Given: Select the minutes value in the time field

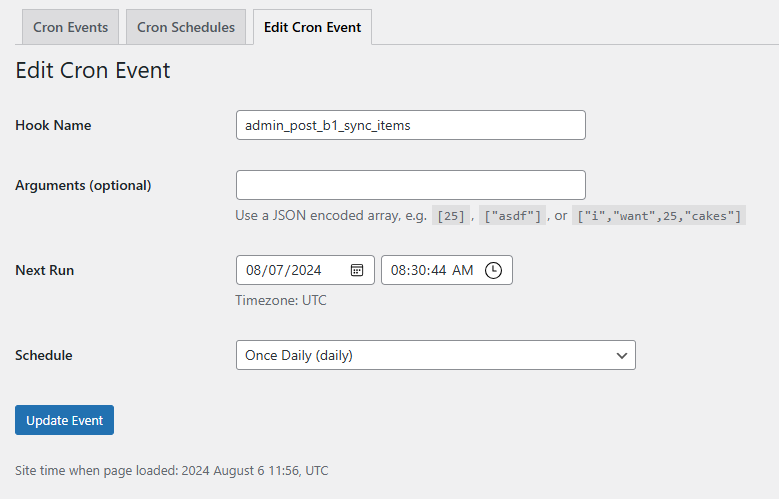Looking at the screenshot, I should (x=420, y=270).
